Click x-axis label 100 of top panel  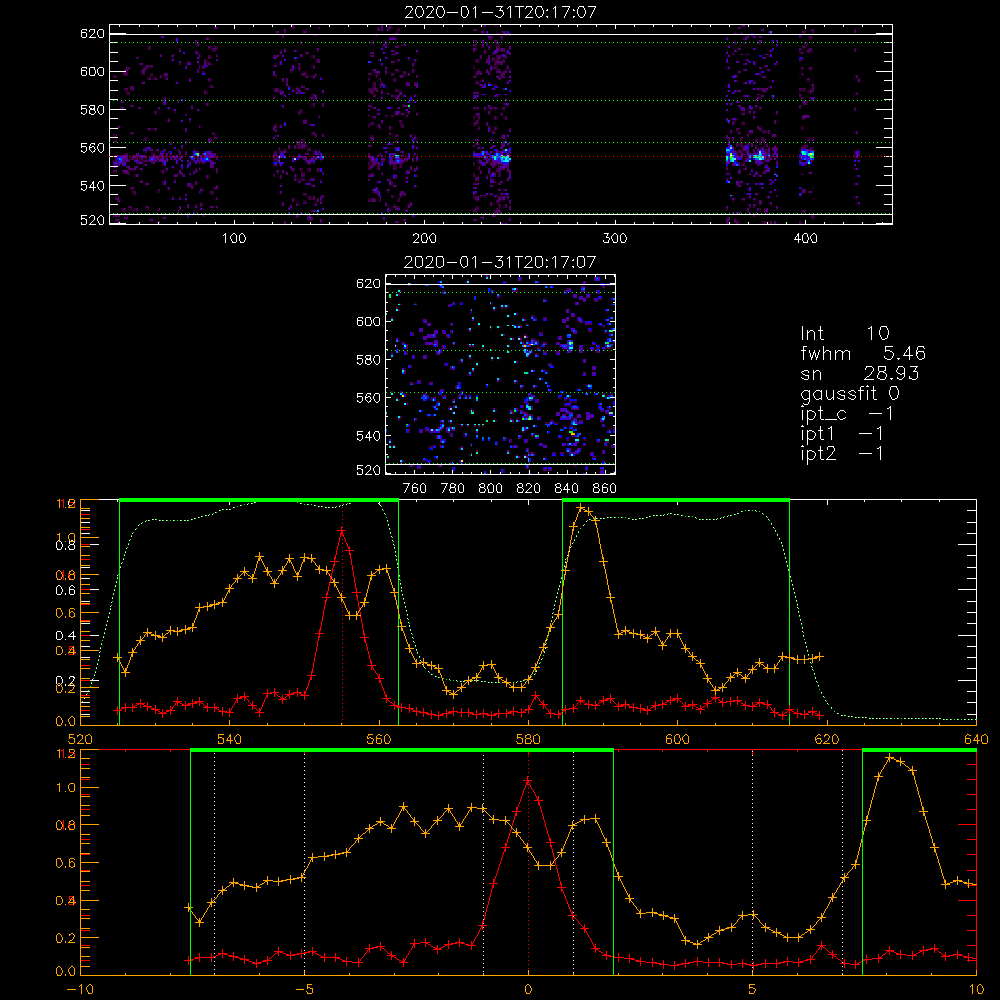tap(234, 239)
